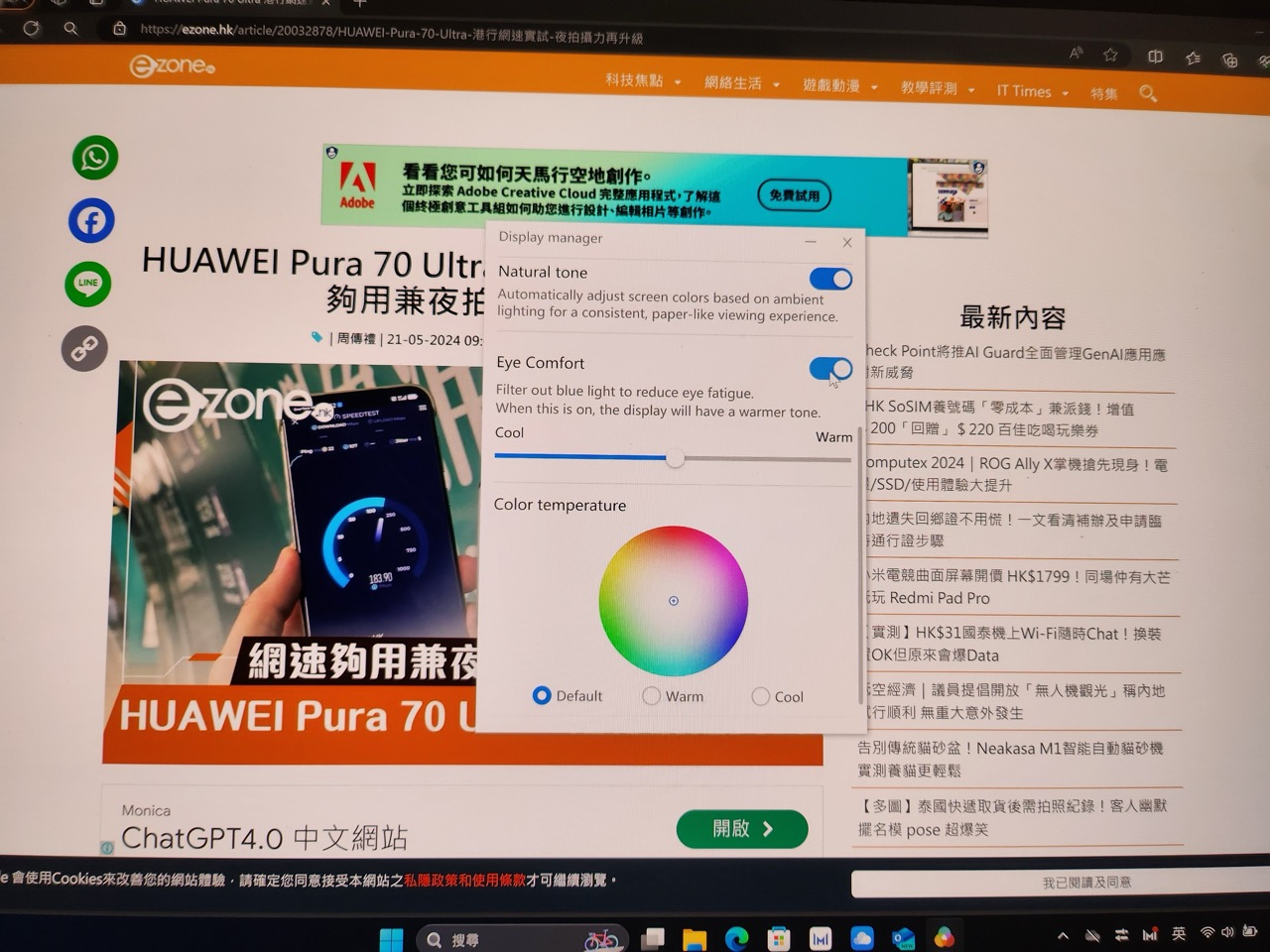Image resolution: width=1270 pixels, height=952 pixels.
Task: Accept cookies with 我已閱讀及同意 button
Action: click(1085, 882)
